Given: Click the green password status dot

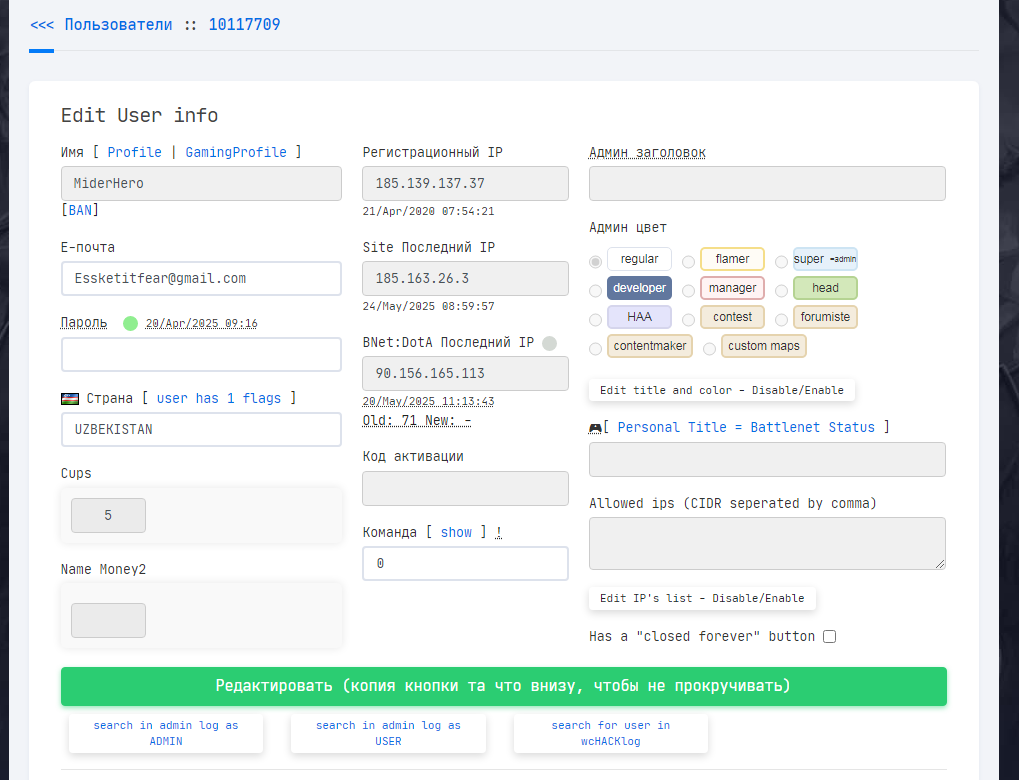Looking at the screenshot, I should point(131,323).
